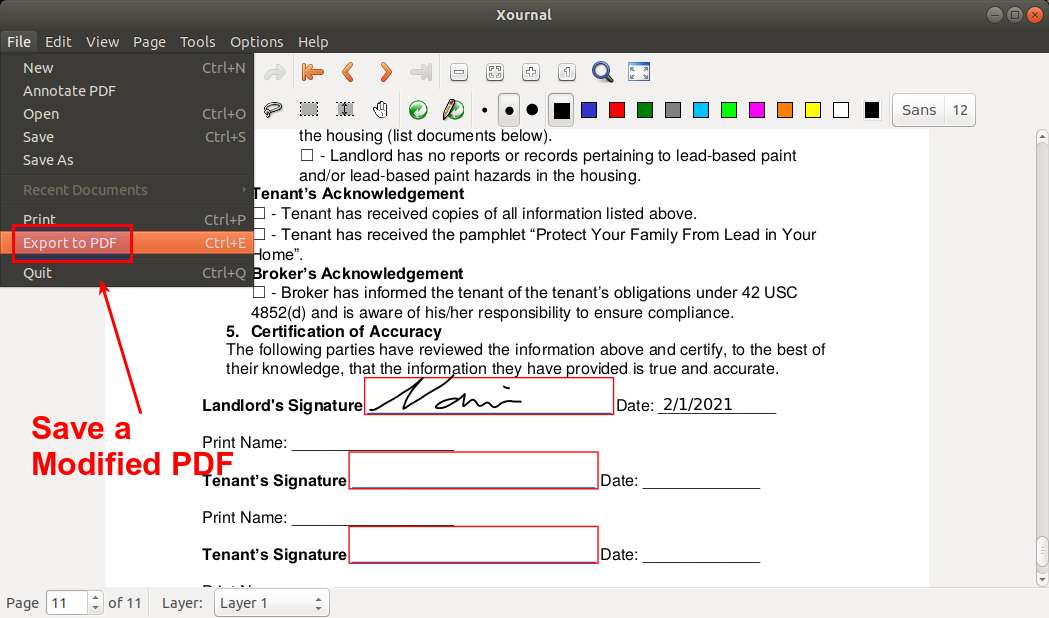Screen dimensions: 1049x618
Task: Pick the dark green color swatch
Action: click(645, 110)
